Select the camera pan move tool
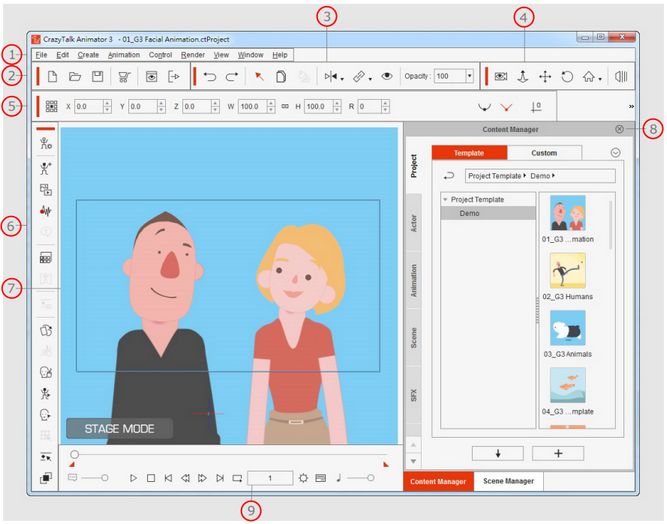 point(545,77)
